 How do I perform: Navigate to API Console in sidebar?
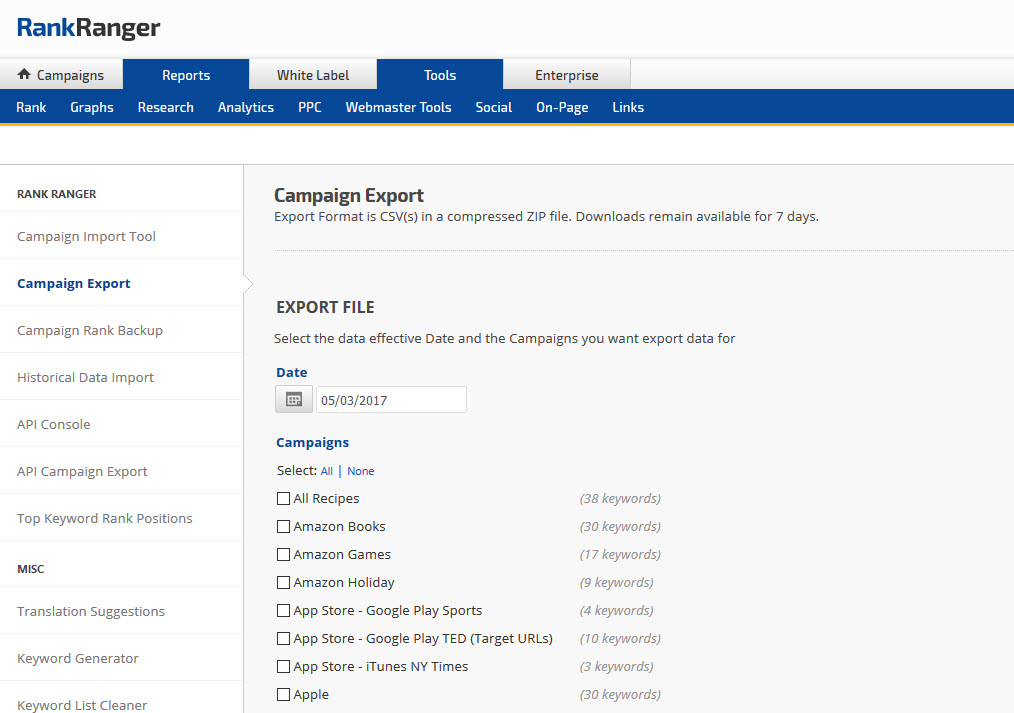pyautogui.click(x=54, y=424)
